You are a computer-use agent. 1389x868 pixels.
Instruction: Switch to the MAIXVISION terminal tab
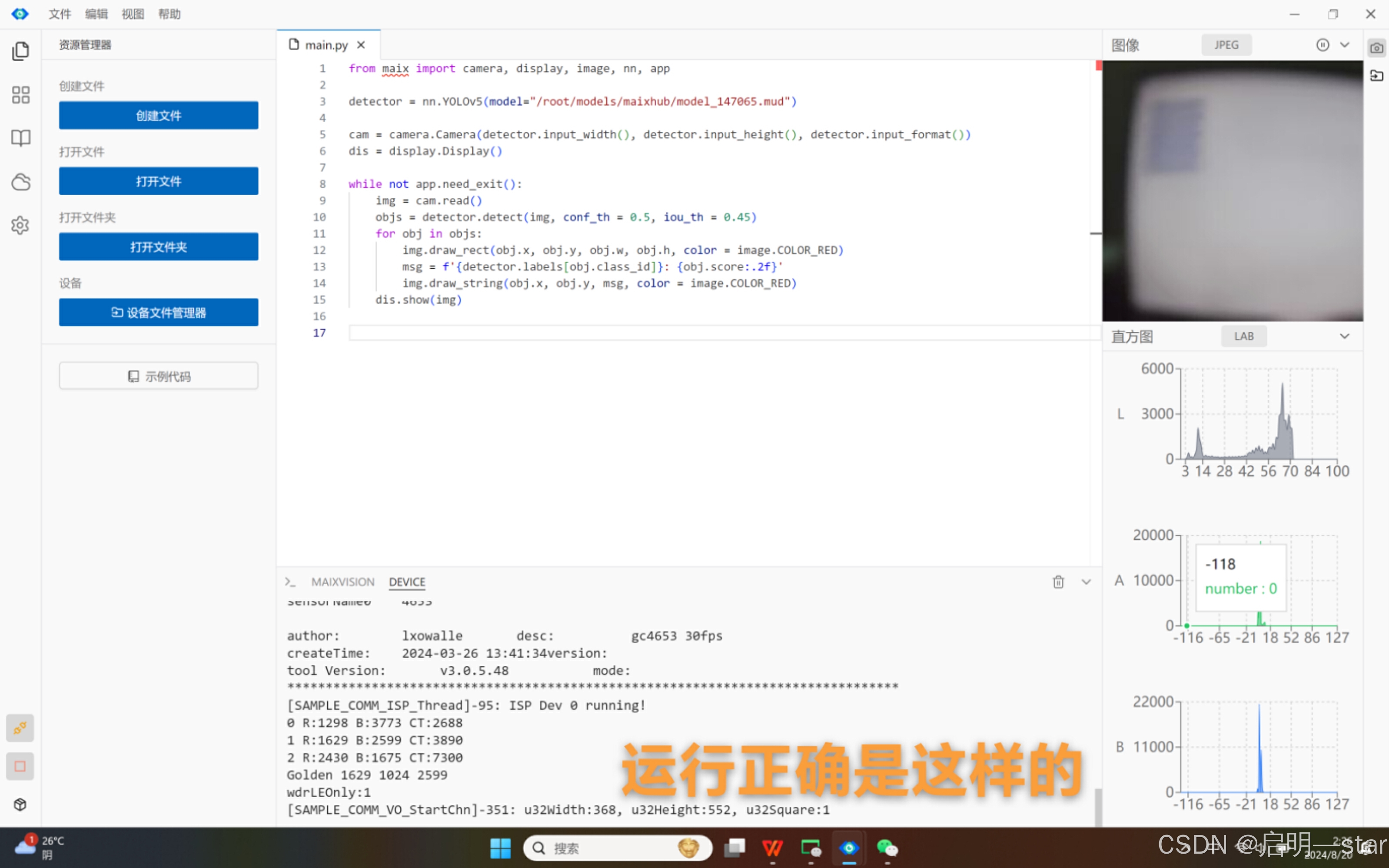pyautogui.click(x=342, y=582)
